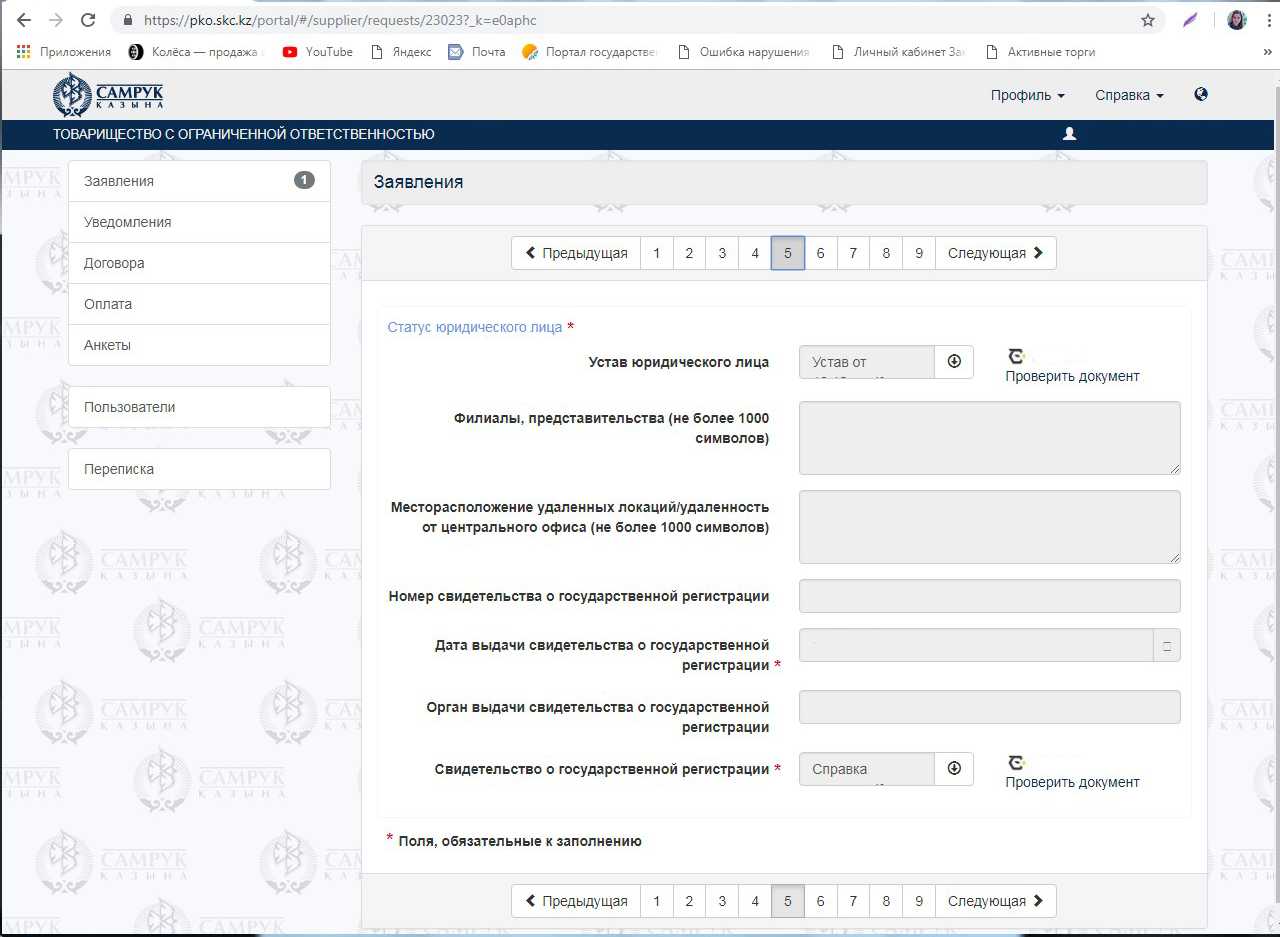1280x937 pixels.
Task: Download the Устав юридического лица file
Action: [953, 362]
